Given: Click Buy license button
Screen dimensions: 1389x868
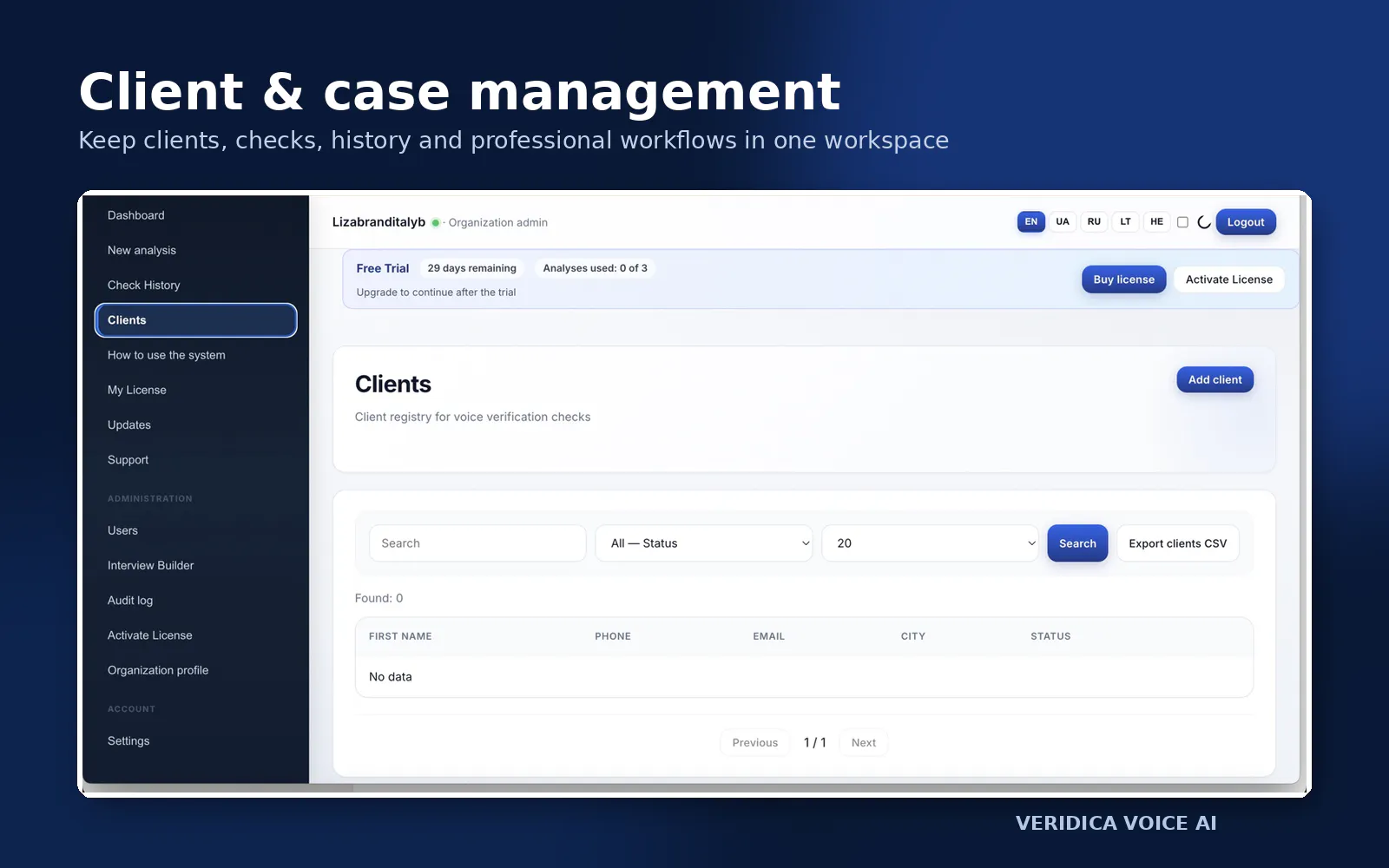Looking at the screenshot, I should (x=1123, y=279).
